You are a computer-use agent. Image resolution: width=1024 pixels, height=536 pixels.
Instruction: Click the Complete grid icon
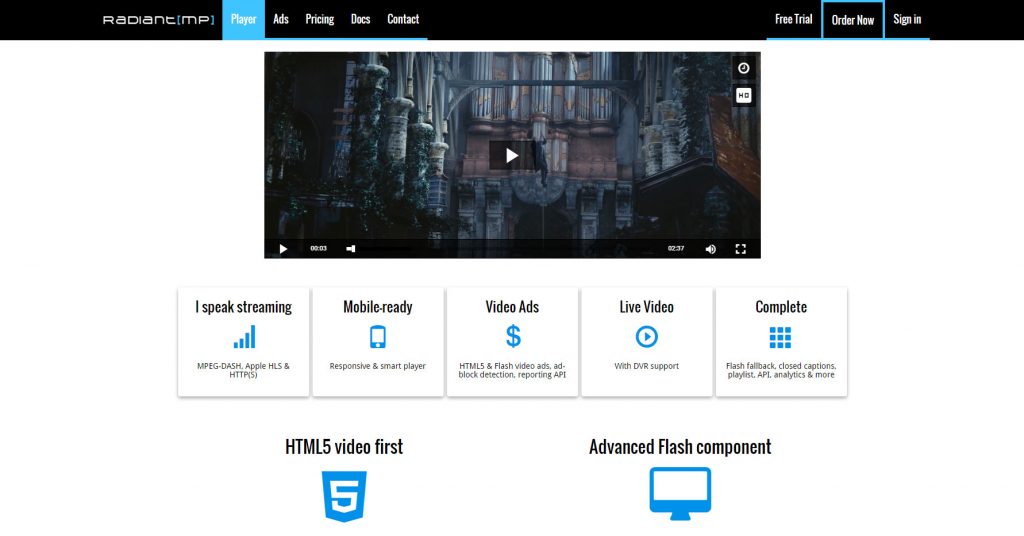[x=780, y=337]
